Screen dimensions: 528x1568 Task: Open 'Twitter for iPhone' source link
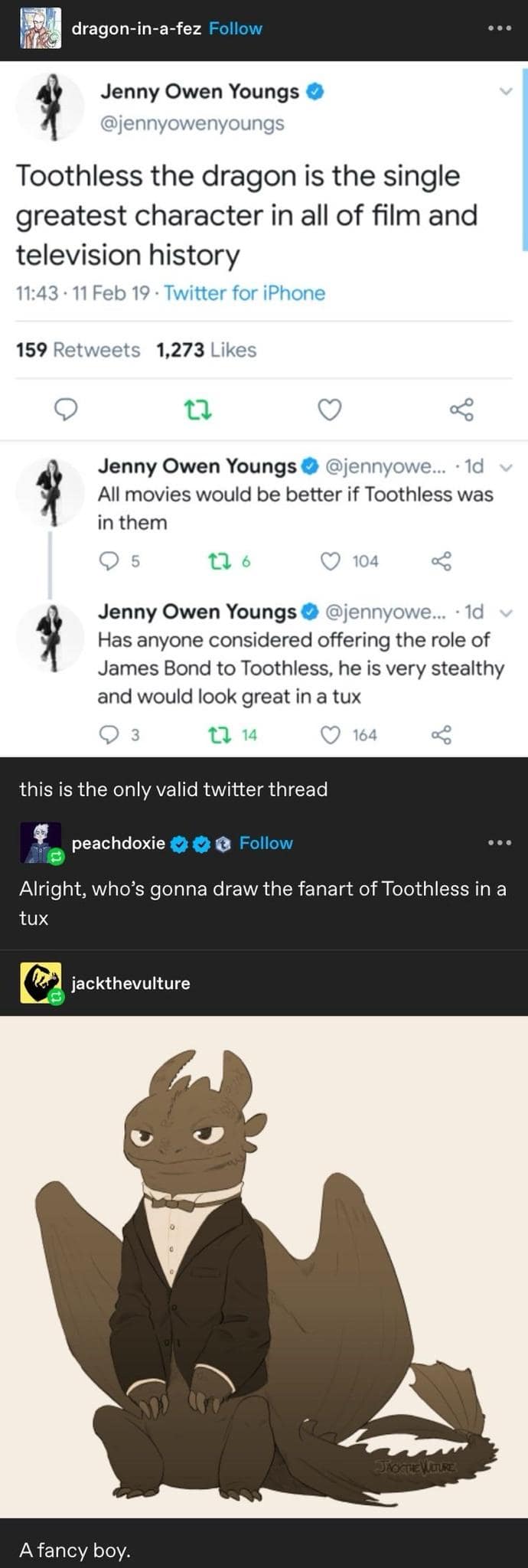[244, 293]
